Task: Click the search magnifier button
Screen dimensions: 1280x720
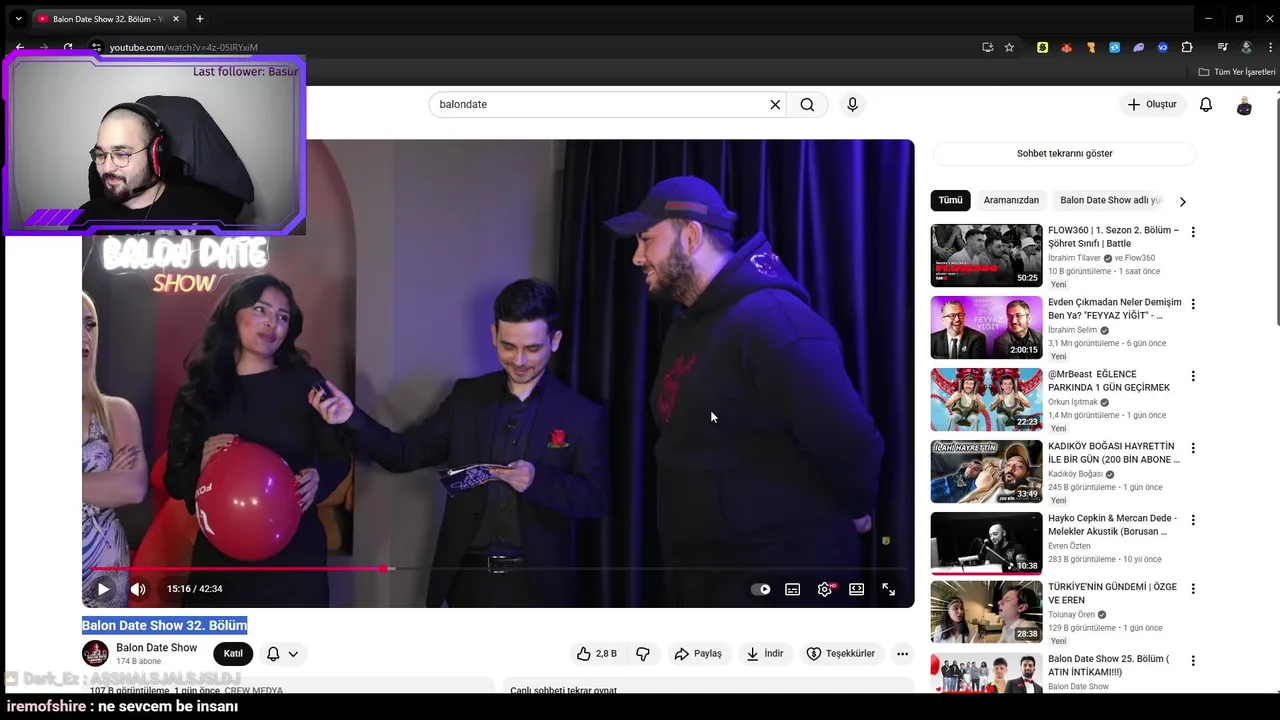Action: pos(807,104)
